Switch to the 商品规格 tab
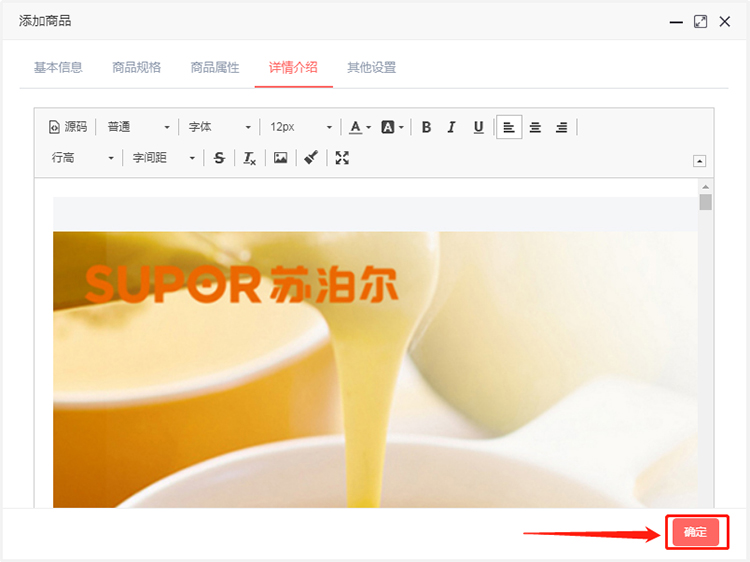750x562 pixels. click(x=137, y=67)
